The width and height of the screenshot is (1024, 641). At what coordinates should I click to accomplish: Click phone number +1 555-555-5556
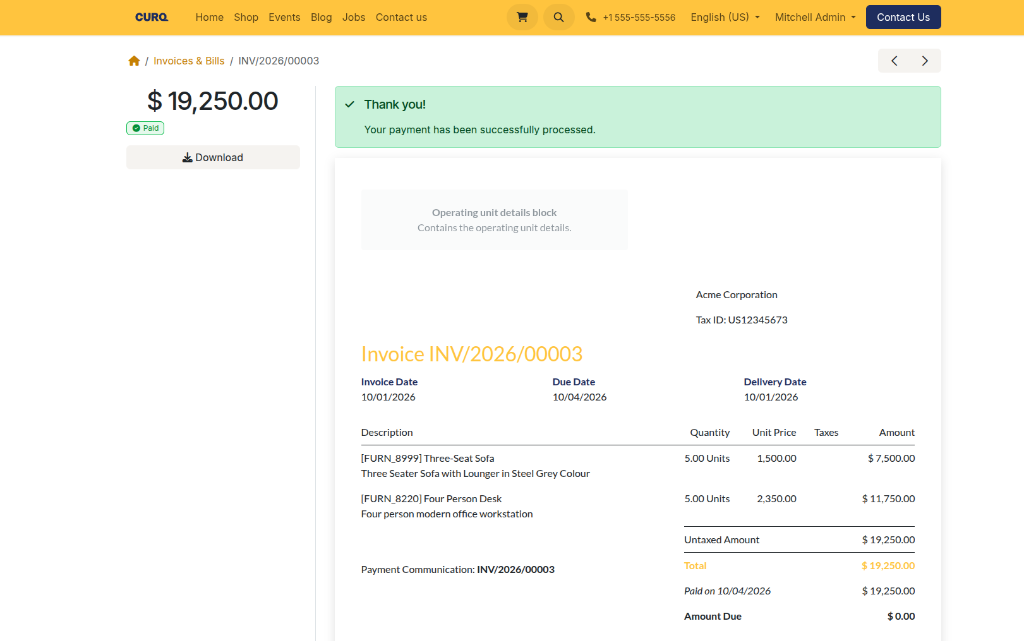point(639,18)
